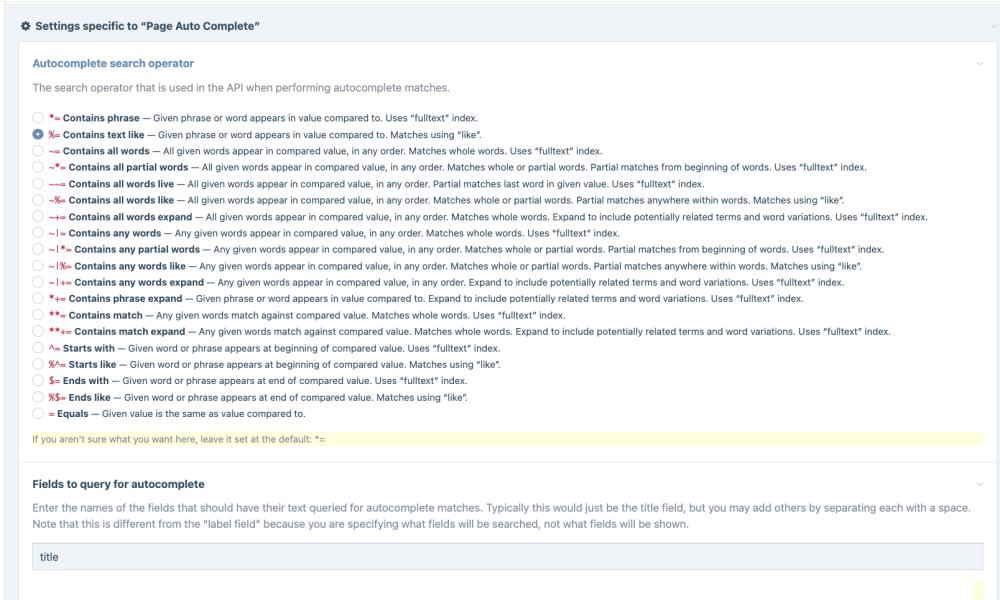Select "Contains all words expand" radio button
Viewport: 1000px width, 600px height.
pyautogui.click(x=38, y=216)
